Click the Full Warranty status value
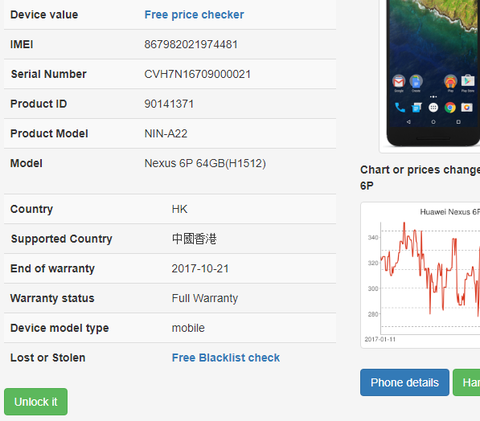 tap(205, 298)
